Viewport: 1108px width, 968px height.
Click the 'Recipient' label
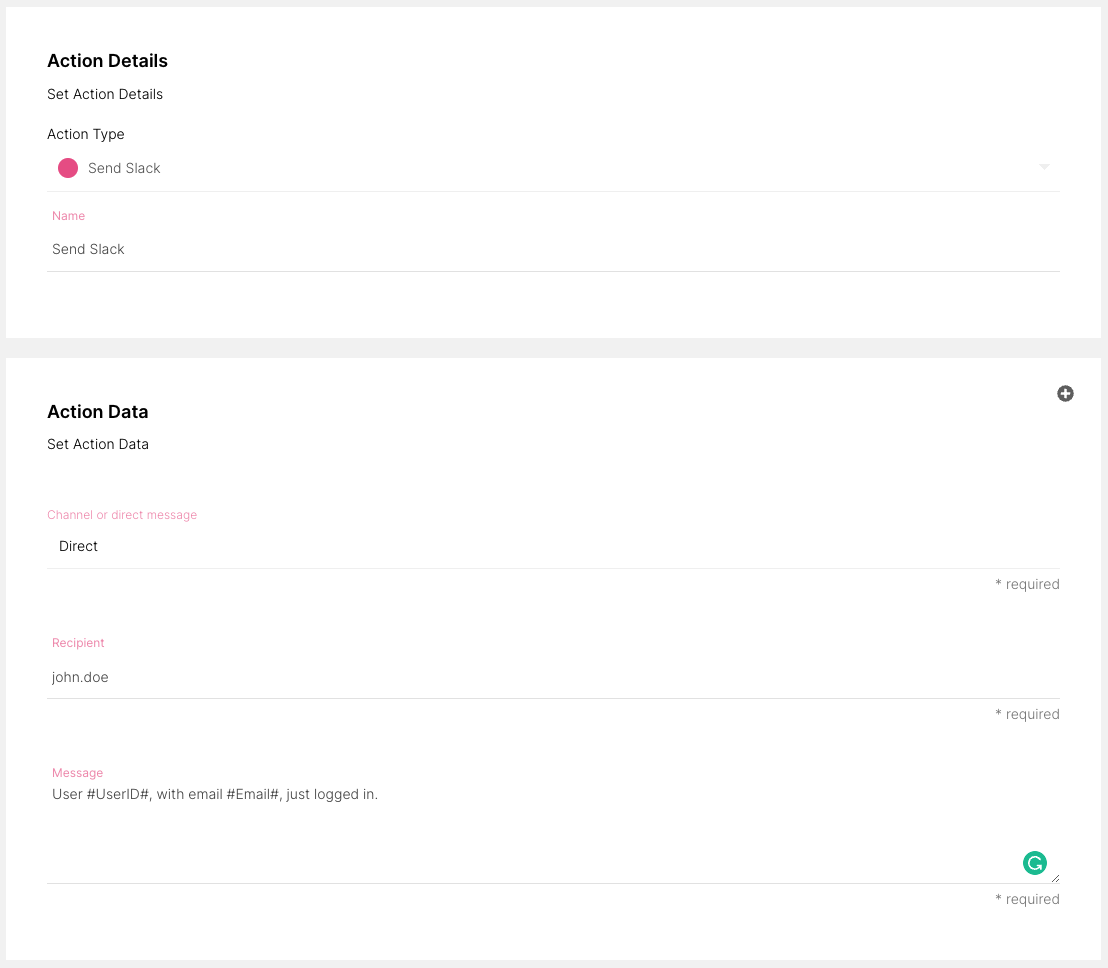pos(78,643)
